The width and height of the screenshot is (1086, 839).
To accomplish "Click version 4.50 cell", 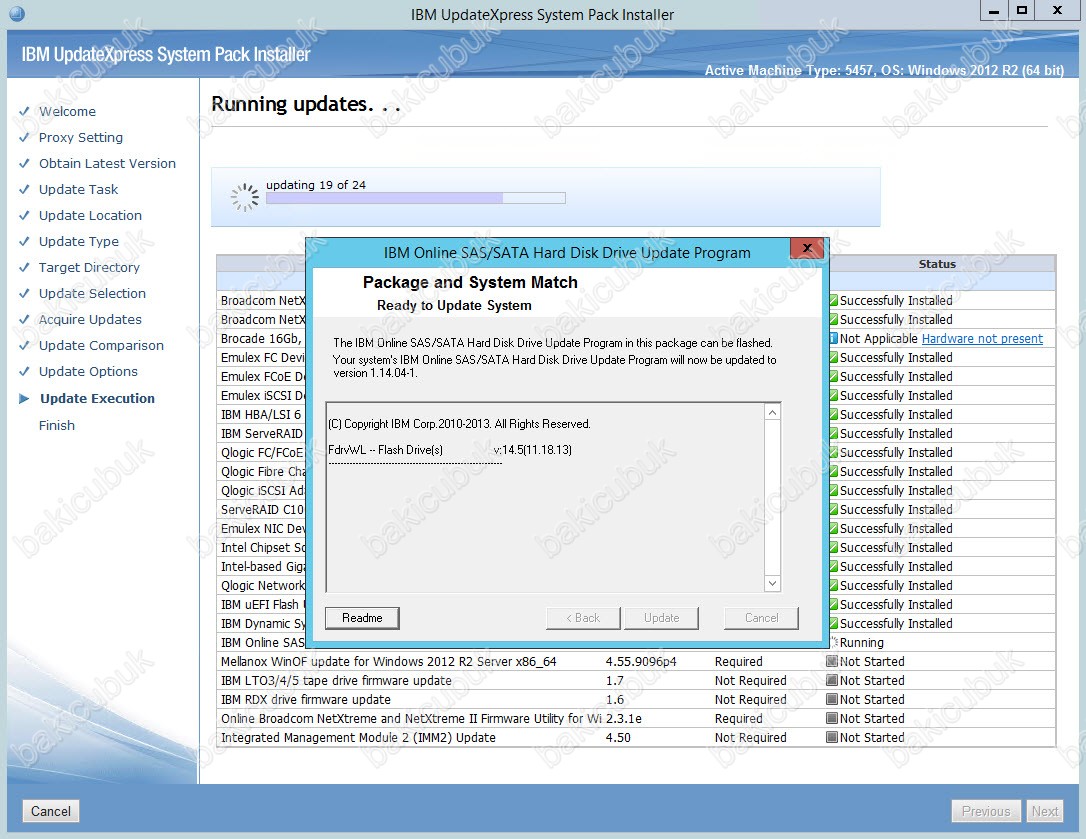I will point(618,737).
